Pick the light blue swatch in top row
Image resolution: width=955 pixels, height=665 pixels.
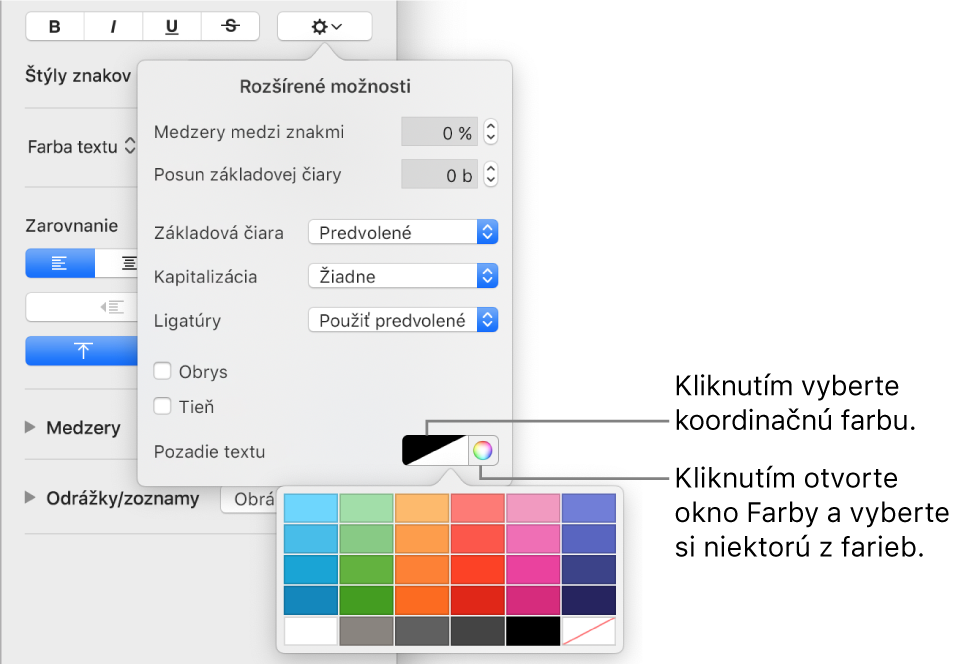pos(311,508)
